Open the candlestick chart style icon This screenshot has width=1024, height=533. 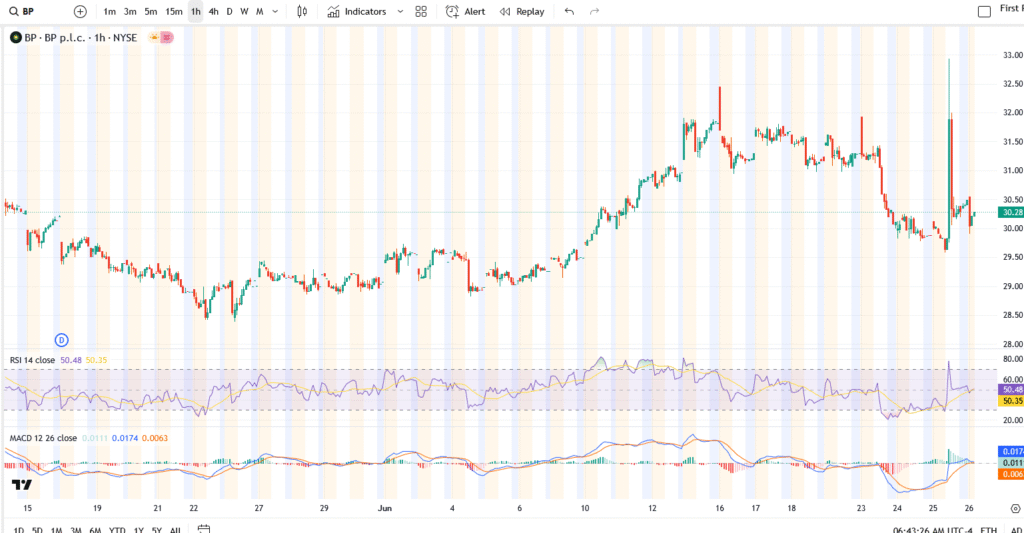[x=302, y=12]
